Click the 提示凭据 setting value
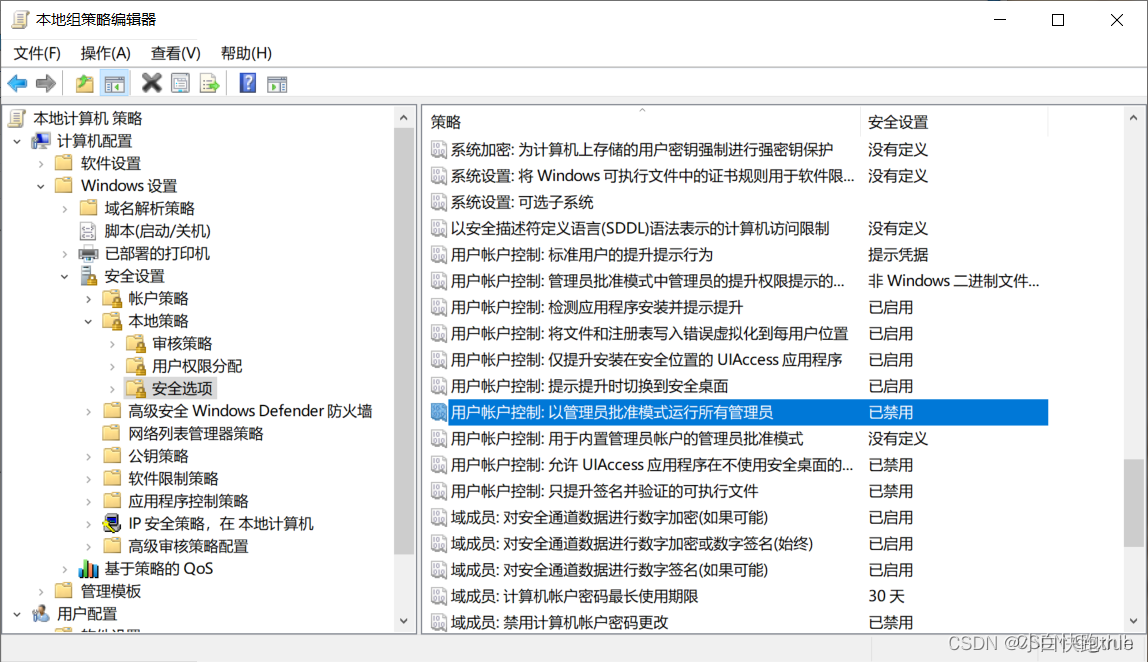This screenshot has width=1148, height=662. click(898, 255)
